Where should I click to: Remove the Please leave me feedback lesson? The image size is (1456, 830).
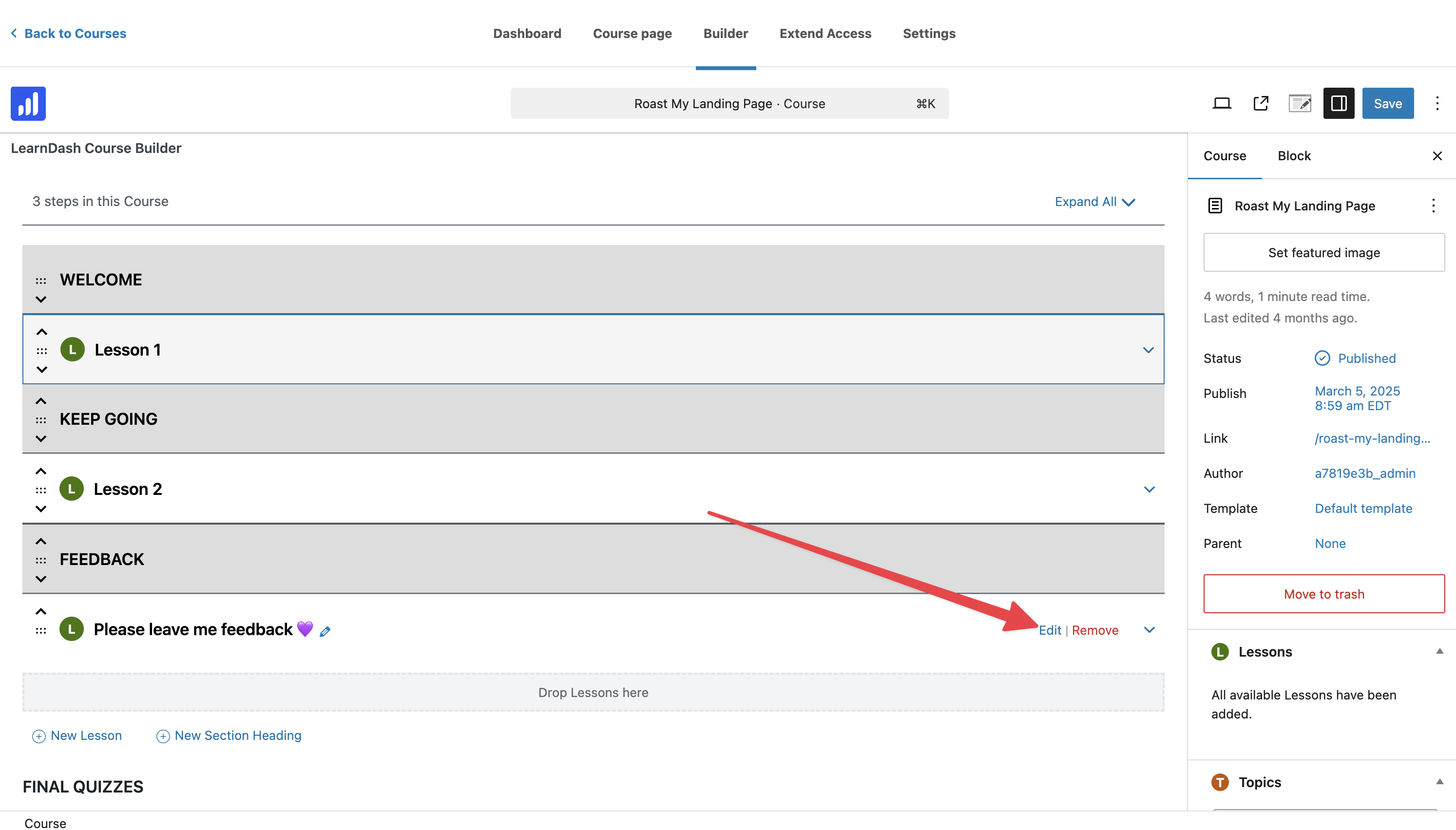click(1094, 630)
